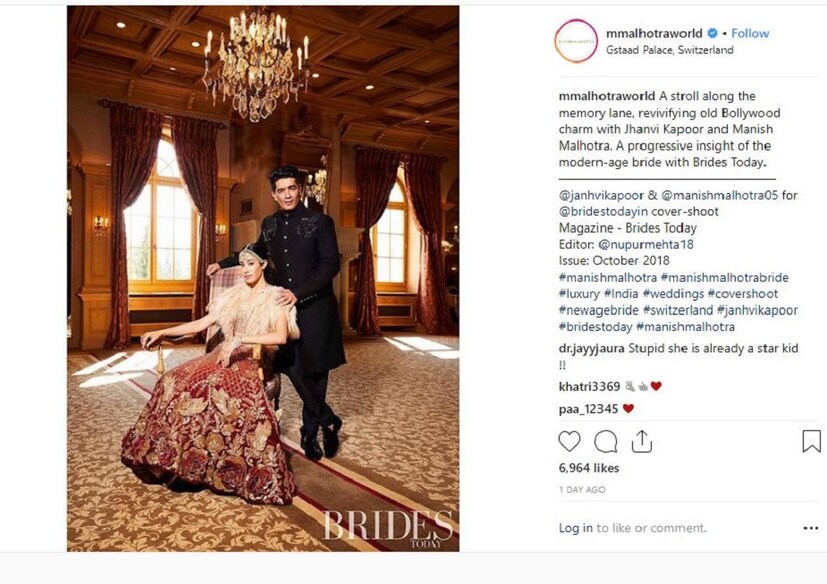Like the post with the heart icon
827x584 pixels.
pos(569,441)
